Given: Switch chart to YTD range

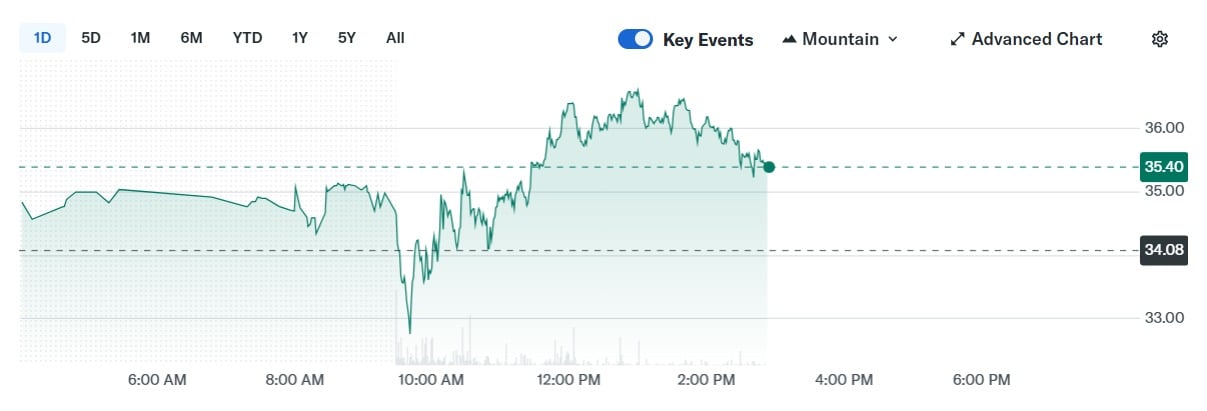Looking at the screenshot, I should pos(247,38).
